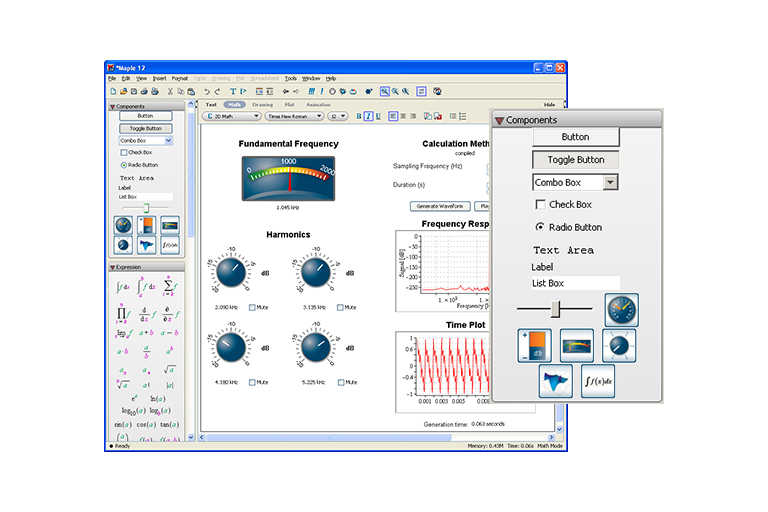768x512 pixels.
Task: Insert the math expression f(x)dx component
Action: point(598,381)
